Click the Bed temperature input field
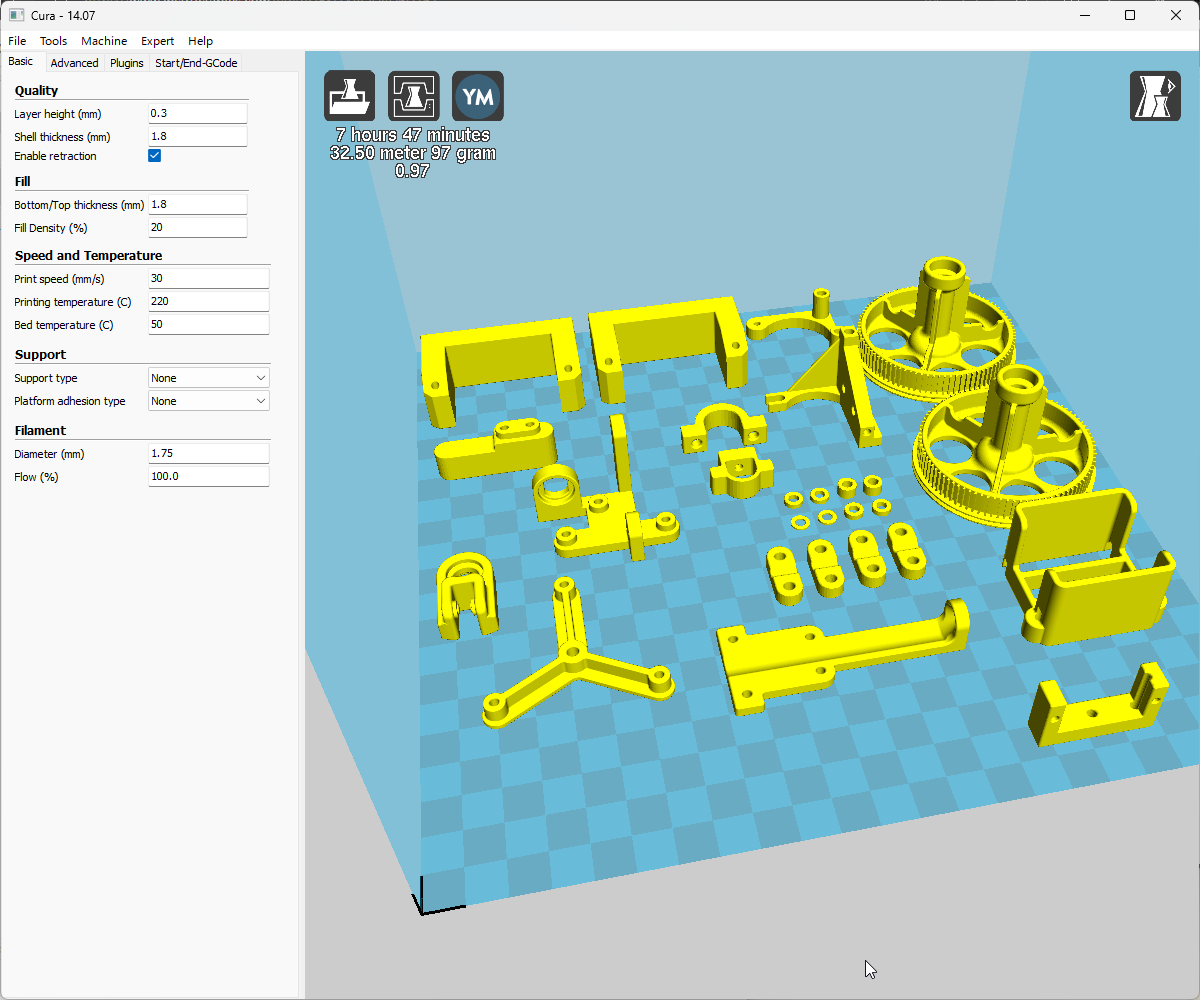The image size is (1200, 1000). 208,324
